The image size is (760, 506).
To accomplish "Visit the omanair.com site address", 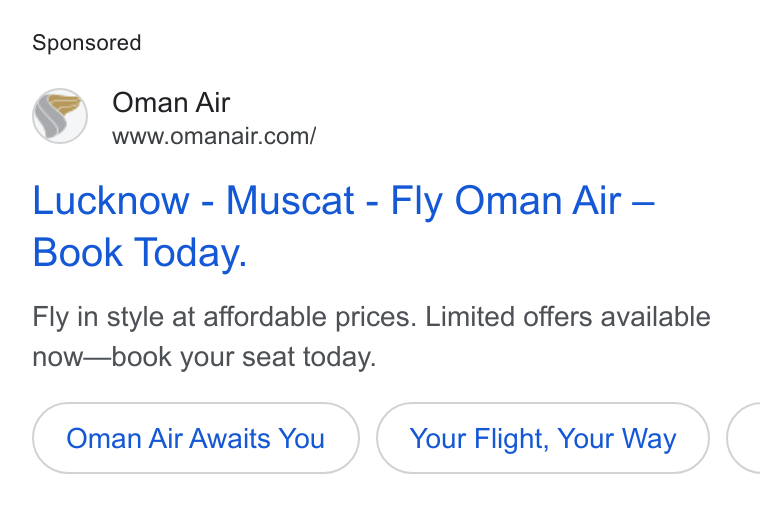I will [x=214, y=136].
